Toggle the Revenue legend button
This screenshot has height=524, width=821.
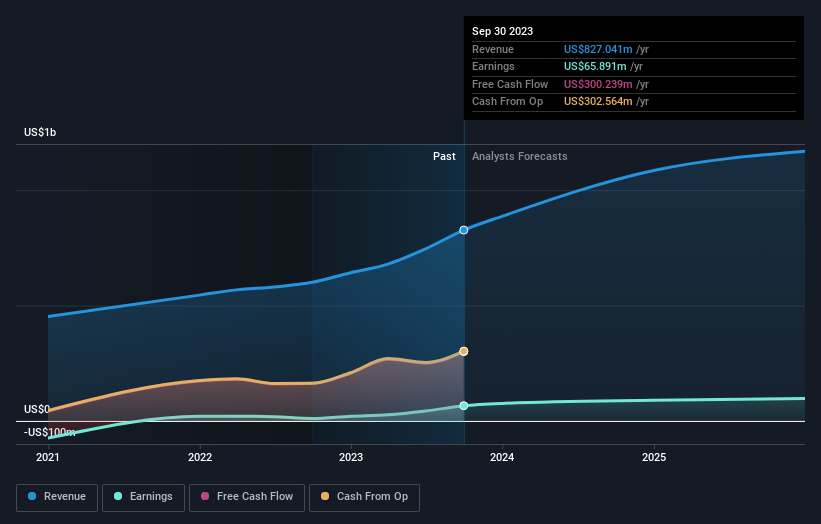tap(57, 497)
